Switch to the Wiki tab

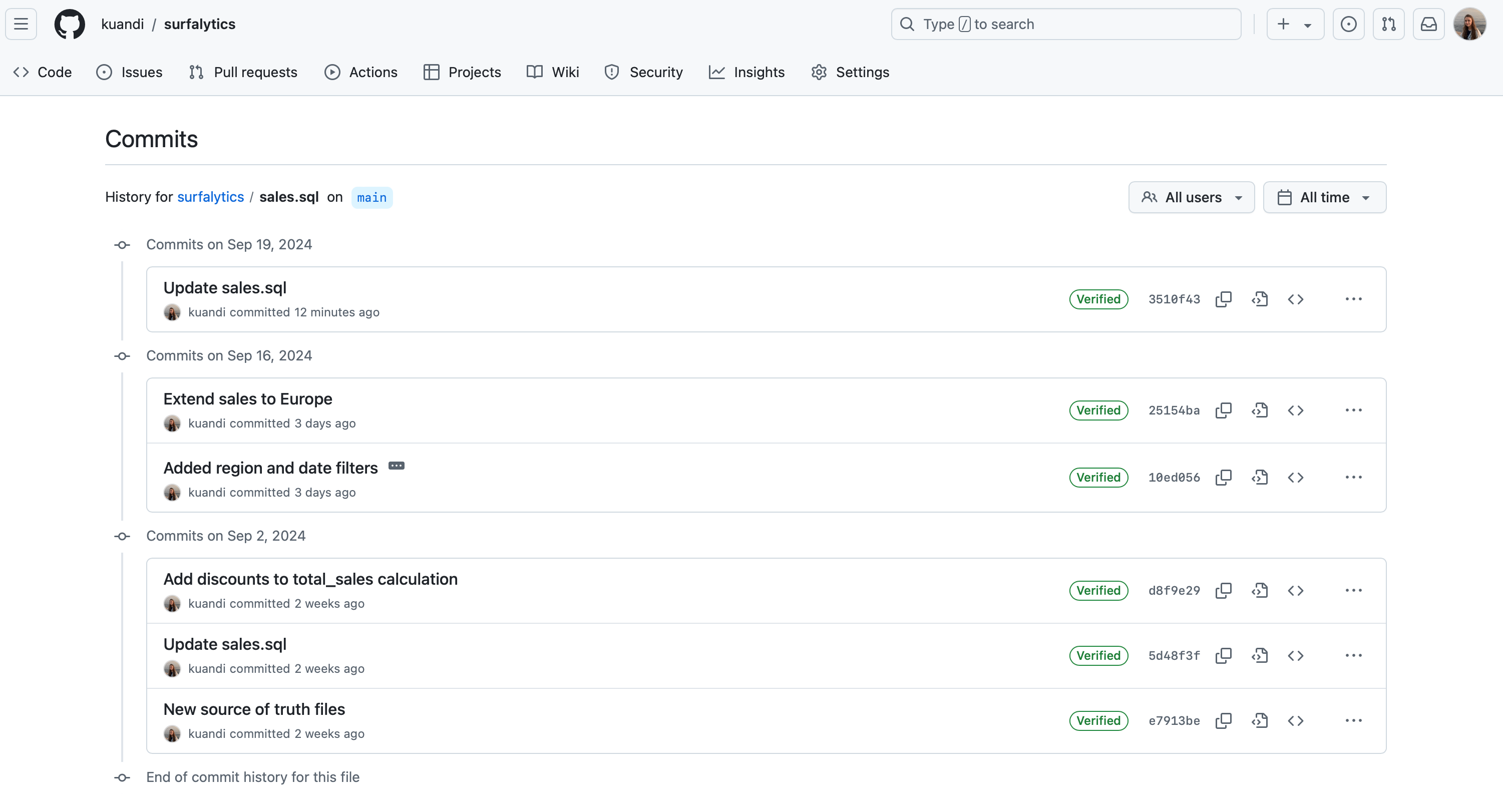(x=553, y=72)
